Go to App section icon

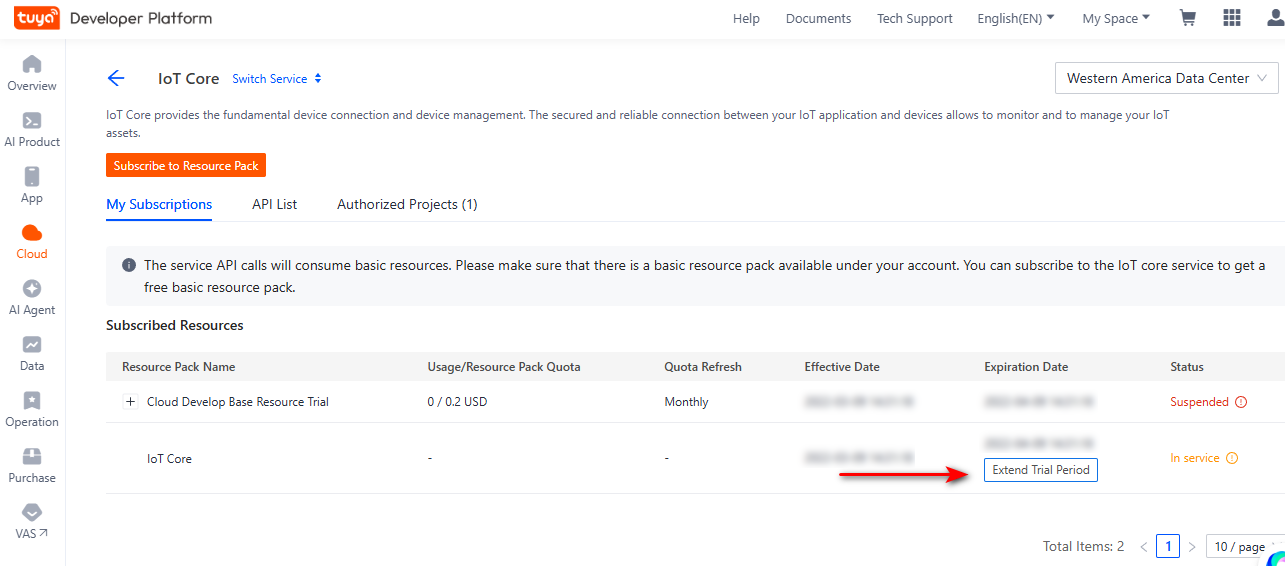click(32, 177)
